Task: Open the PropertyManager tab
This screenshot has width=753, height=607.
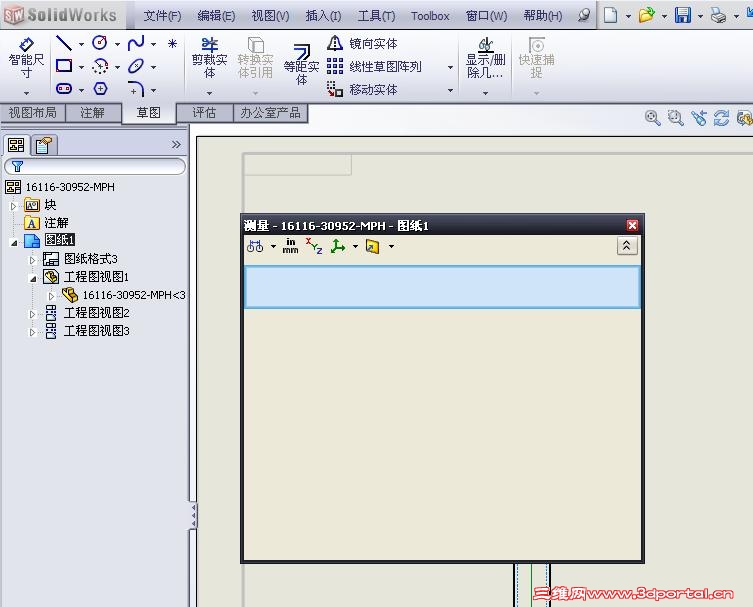Action: pos(44,145)
